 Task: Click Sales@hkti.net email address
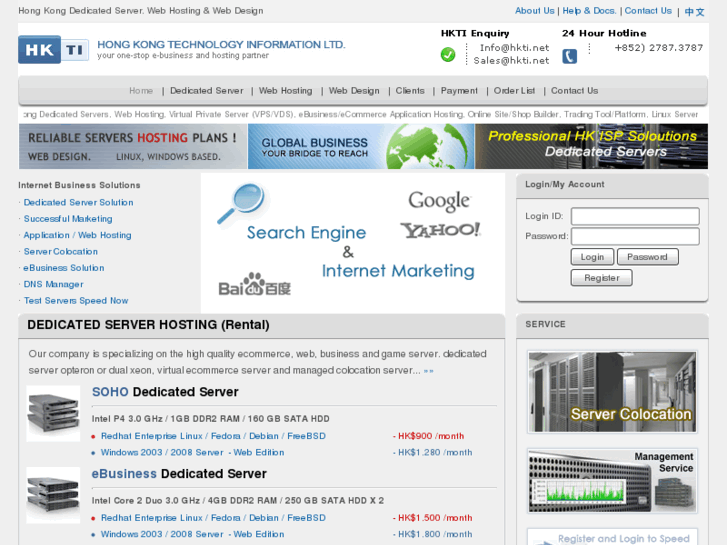click(x=511, y=61)
